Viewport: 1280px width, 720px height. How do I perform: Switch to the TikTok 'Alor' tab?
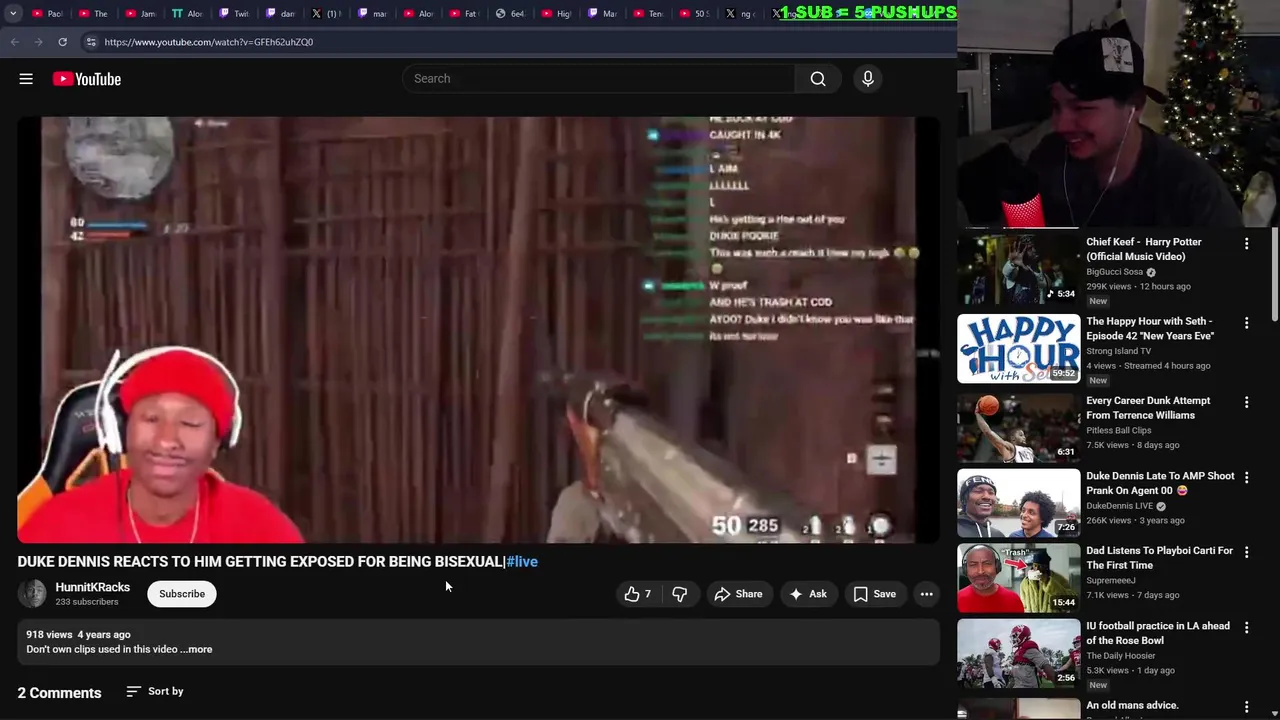(187, 13)
